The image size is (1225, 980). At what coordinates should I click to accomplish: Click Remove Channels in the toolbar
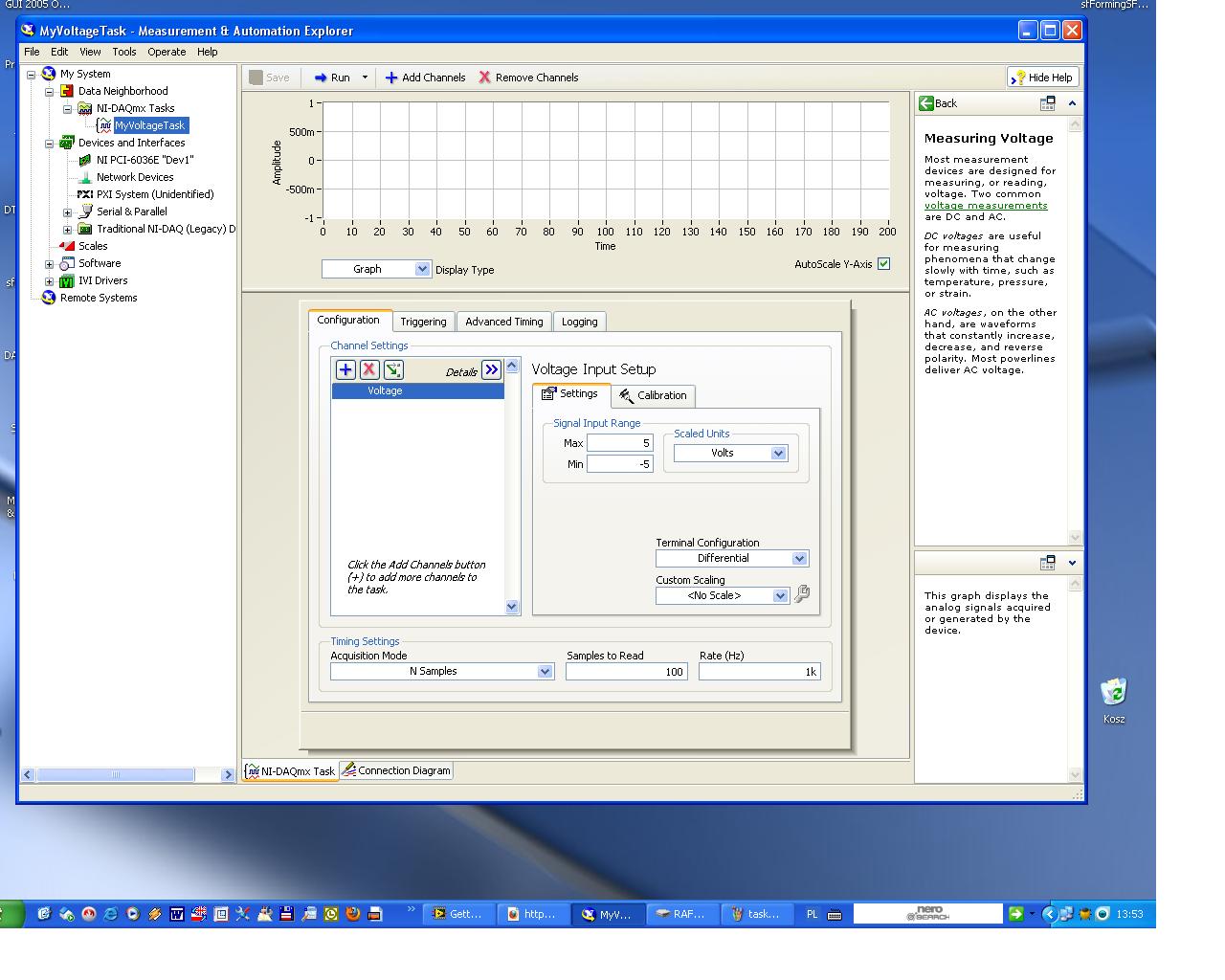tap(528, 78)
